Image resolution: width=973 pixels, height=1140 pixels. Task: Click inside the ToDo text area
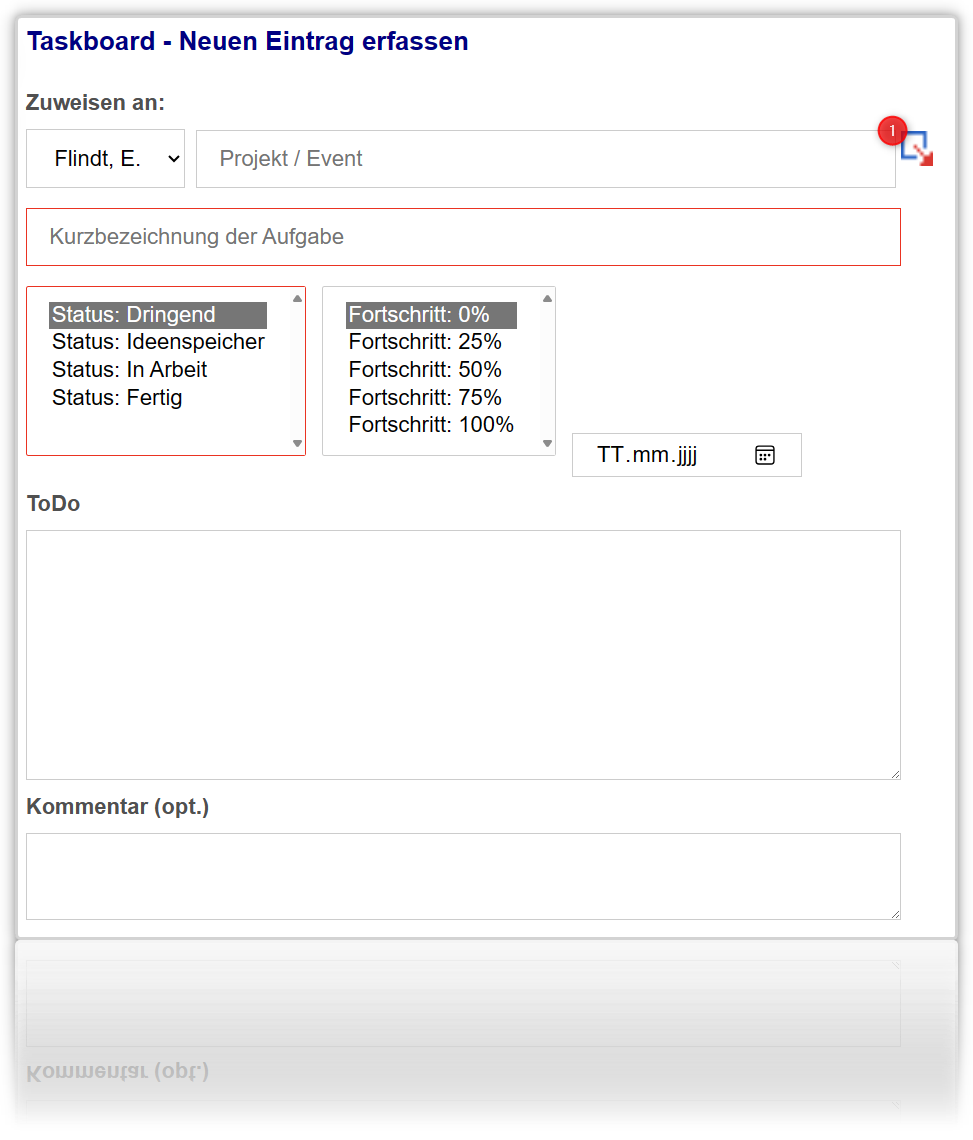coord(463,655)
